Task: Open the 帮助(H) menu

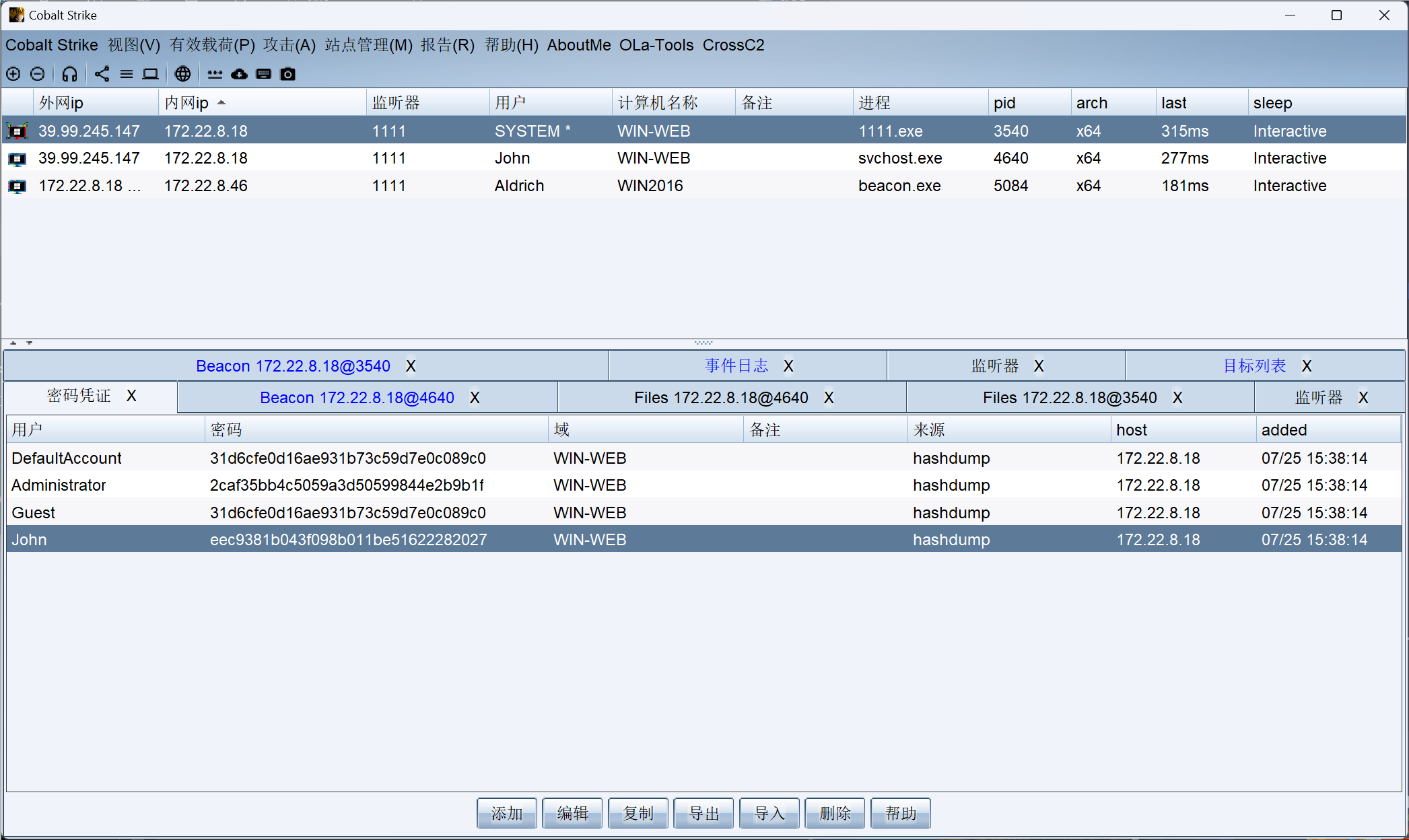Action: point(512,45)
